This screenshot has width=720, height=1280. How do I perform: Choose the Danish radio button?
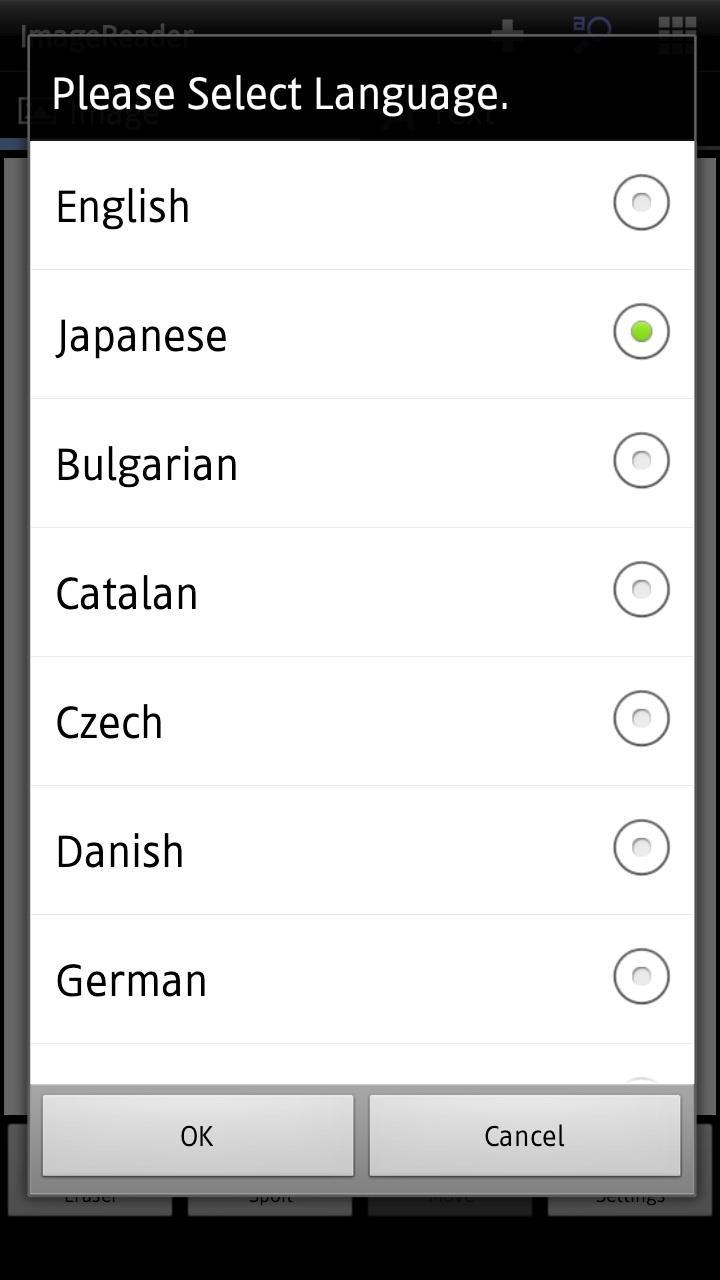(x=641, y=848)
